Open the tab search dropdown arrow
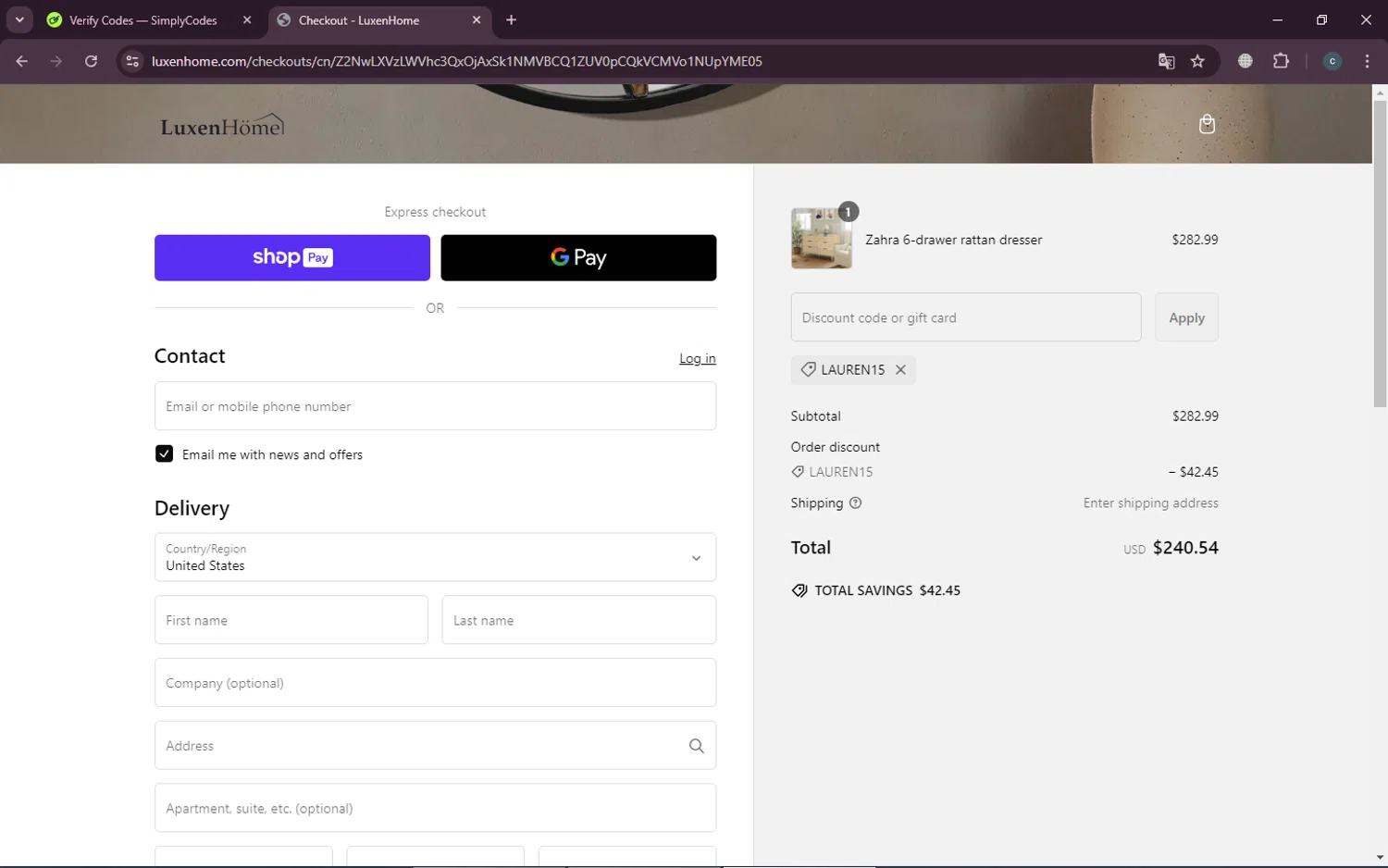The width and height of the screenshot is (1388, 868). click(19, 20)
